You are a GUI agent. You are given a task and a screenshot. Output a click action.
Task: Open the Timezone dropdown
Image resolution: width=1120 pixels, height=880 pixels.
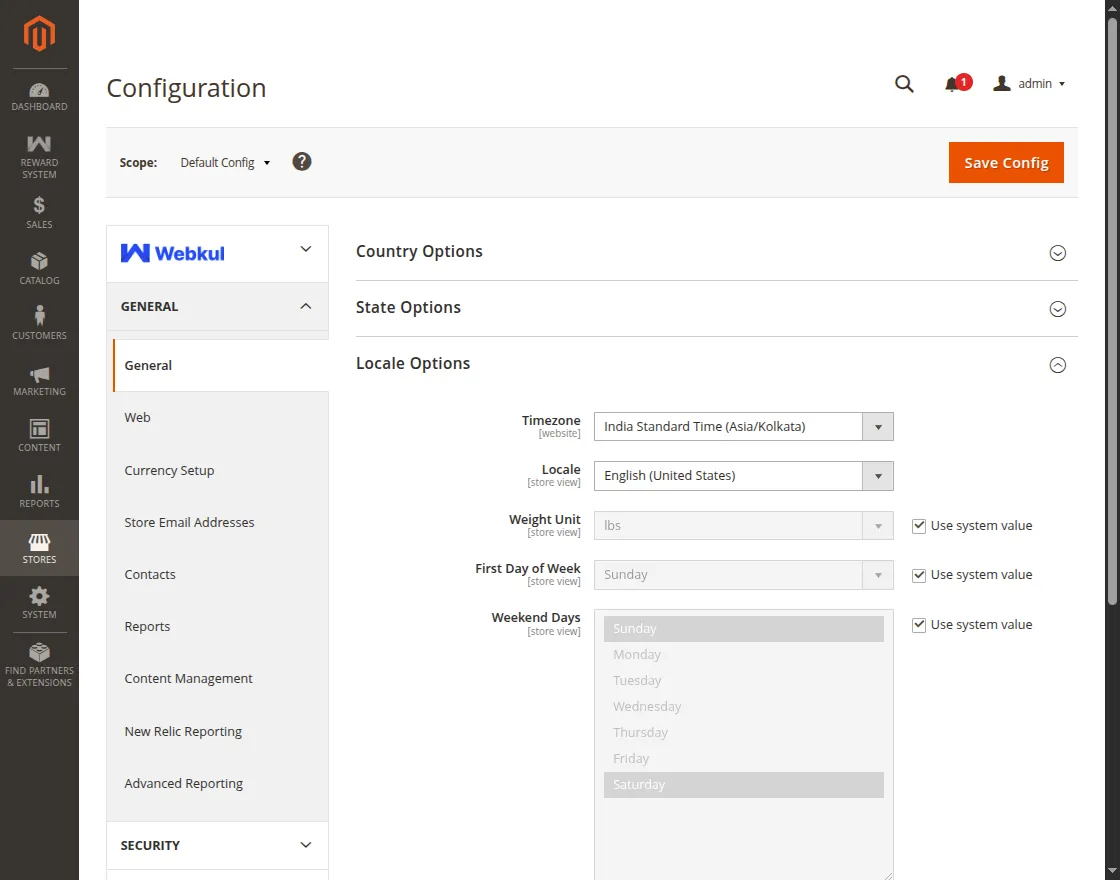(744, 426)
